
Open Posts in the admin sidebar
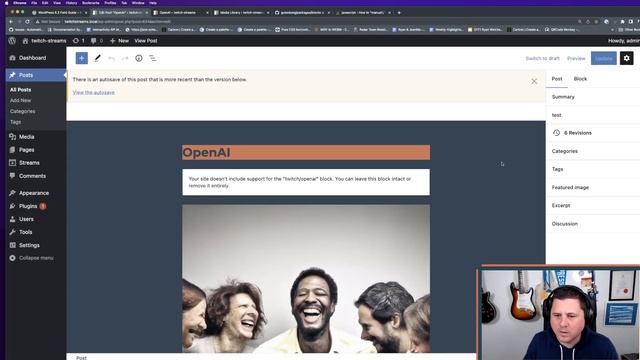click(36, 75)
